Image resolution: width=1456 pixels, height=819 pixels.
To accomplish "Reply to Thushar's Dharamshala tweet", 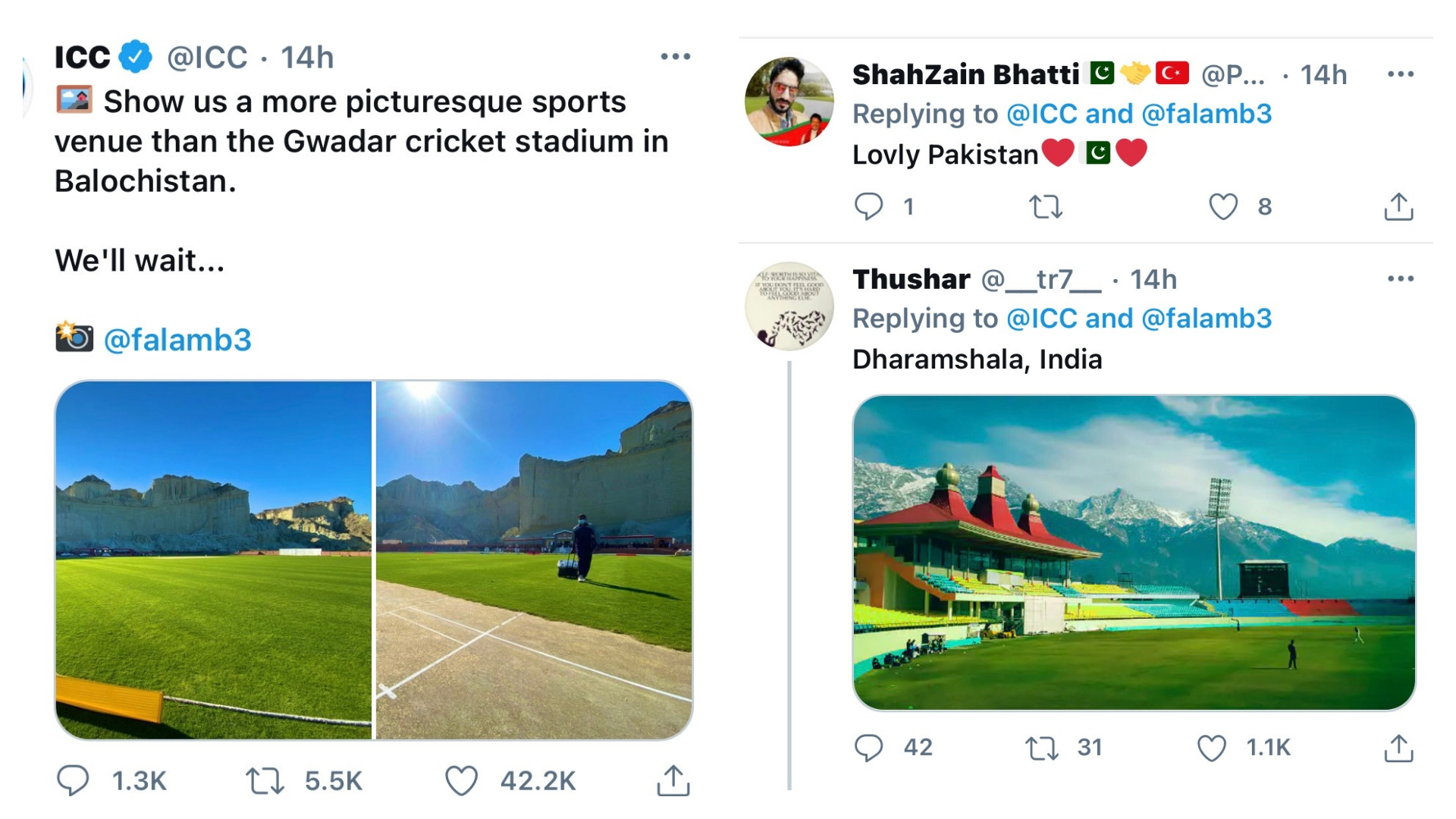I will tap(869, 748).
